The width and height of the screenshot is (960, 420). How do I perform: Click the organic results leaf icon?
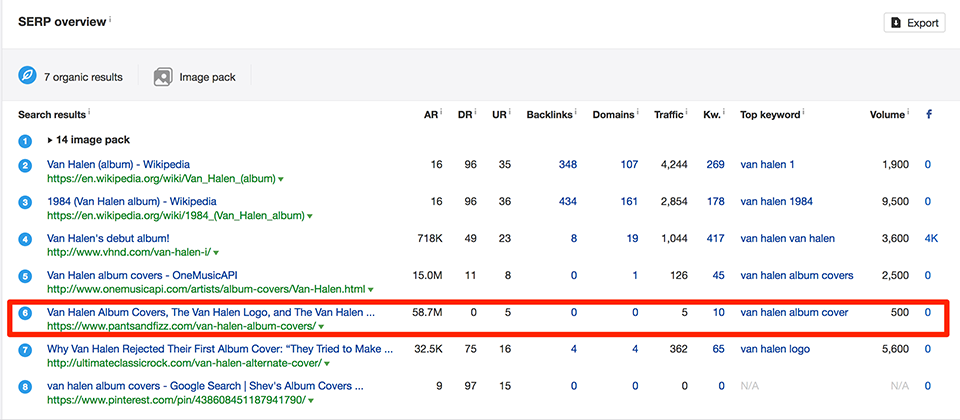coord(28,77)
